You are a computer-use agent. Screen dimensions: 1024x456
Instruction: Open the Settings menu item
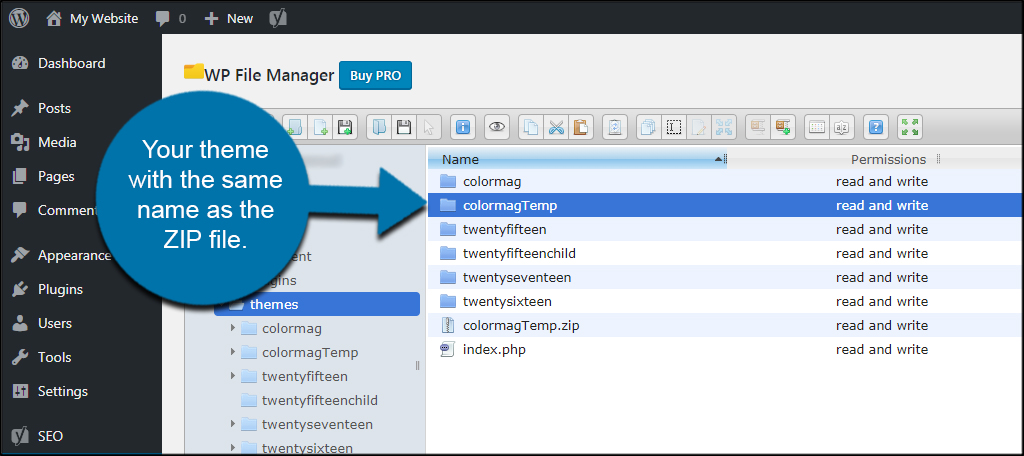[x=63, y=391]
